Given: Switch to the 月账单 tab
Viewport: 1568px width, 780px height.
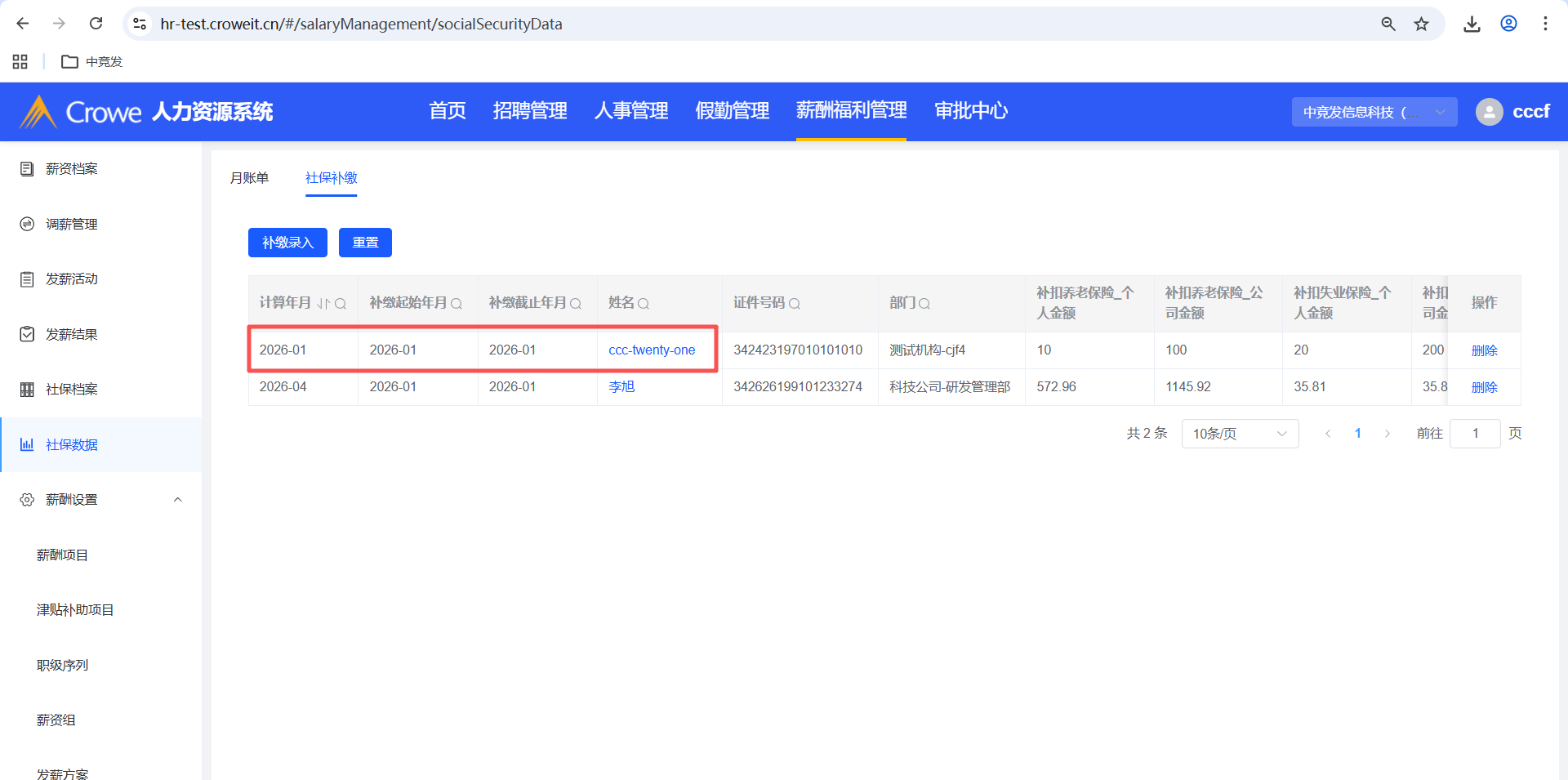Looking at the screenshot, I should 249,178.
